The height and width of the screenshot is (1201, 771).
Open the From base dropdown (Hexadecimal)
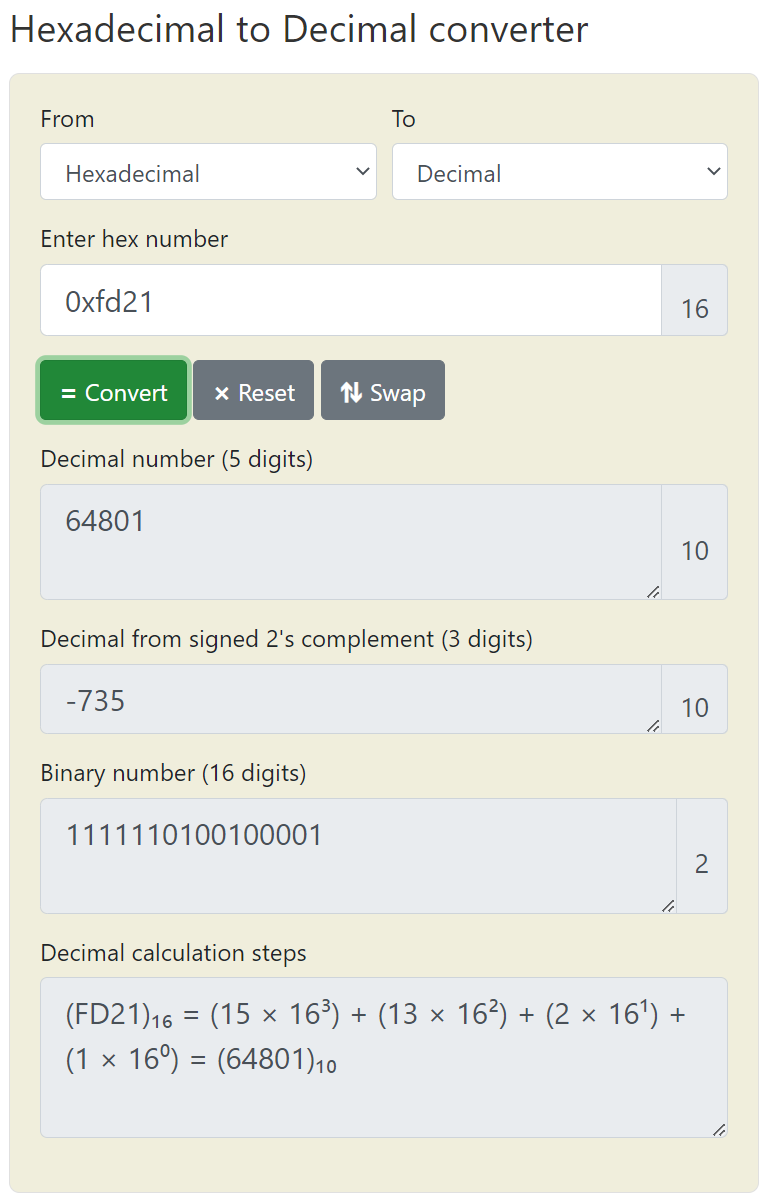208,172
